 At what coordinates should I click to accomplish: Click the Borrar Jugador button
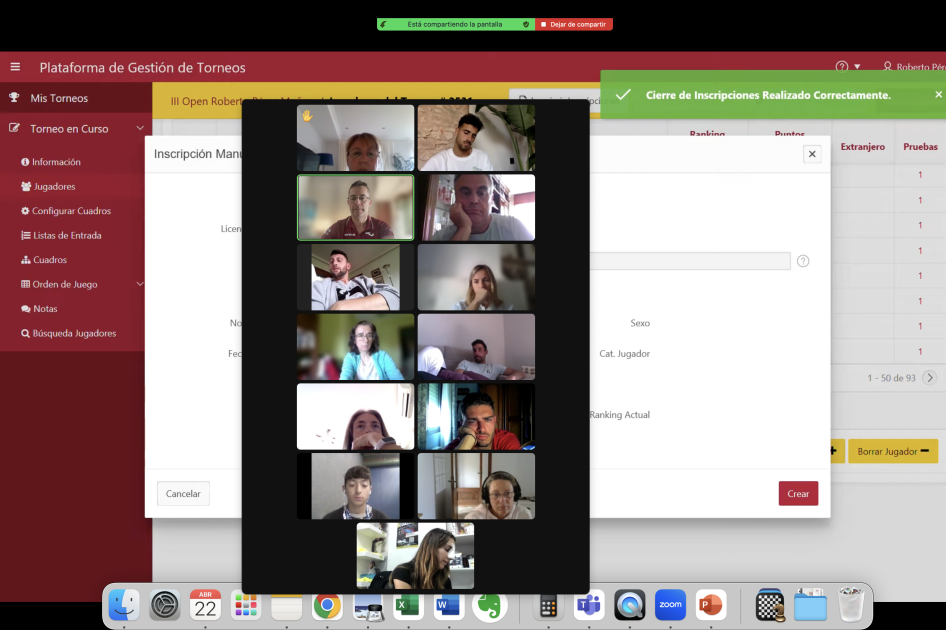click(x=893, y=451)
